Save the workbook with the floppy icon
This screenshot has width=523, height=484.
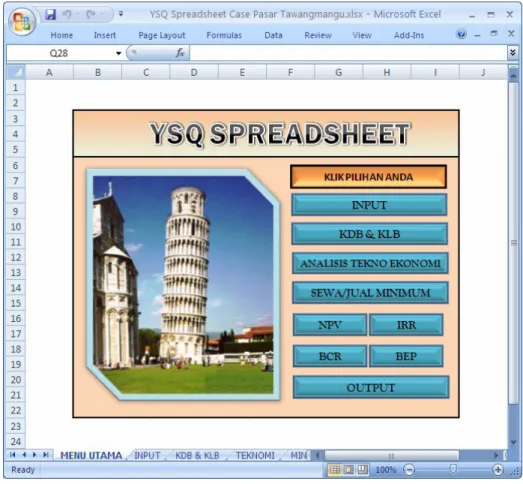50,14
